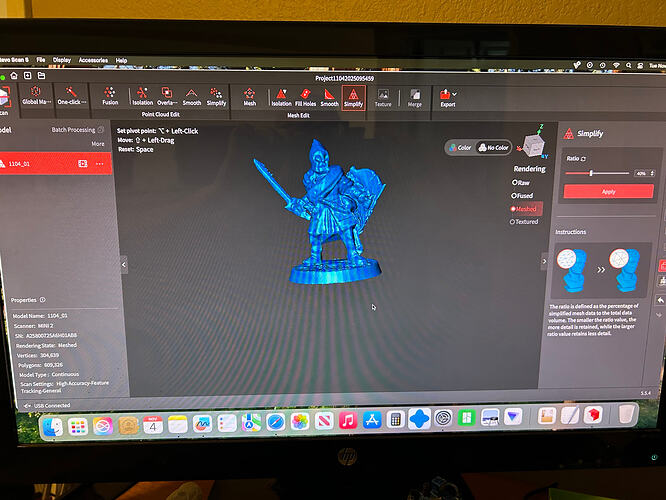The width and height of the screenshot is (666, 500).
Task: Select the Fused rendering option
Action: [x=522, y=196]
